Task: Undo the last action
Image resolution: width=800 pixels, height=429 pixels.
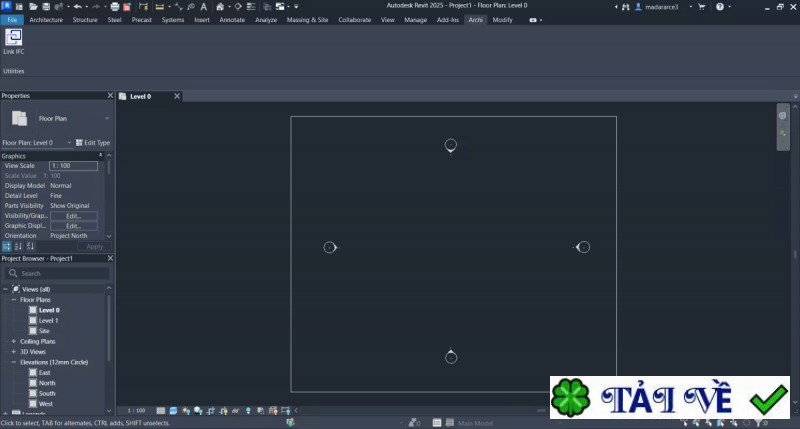Action: pos(78,7)
